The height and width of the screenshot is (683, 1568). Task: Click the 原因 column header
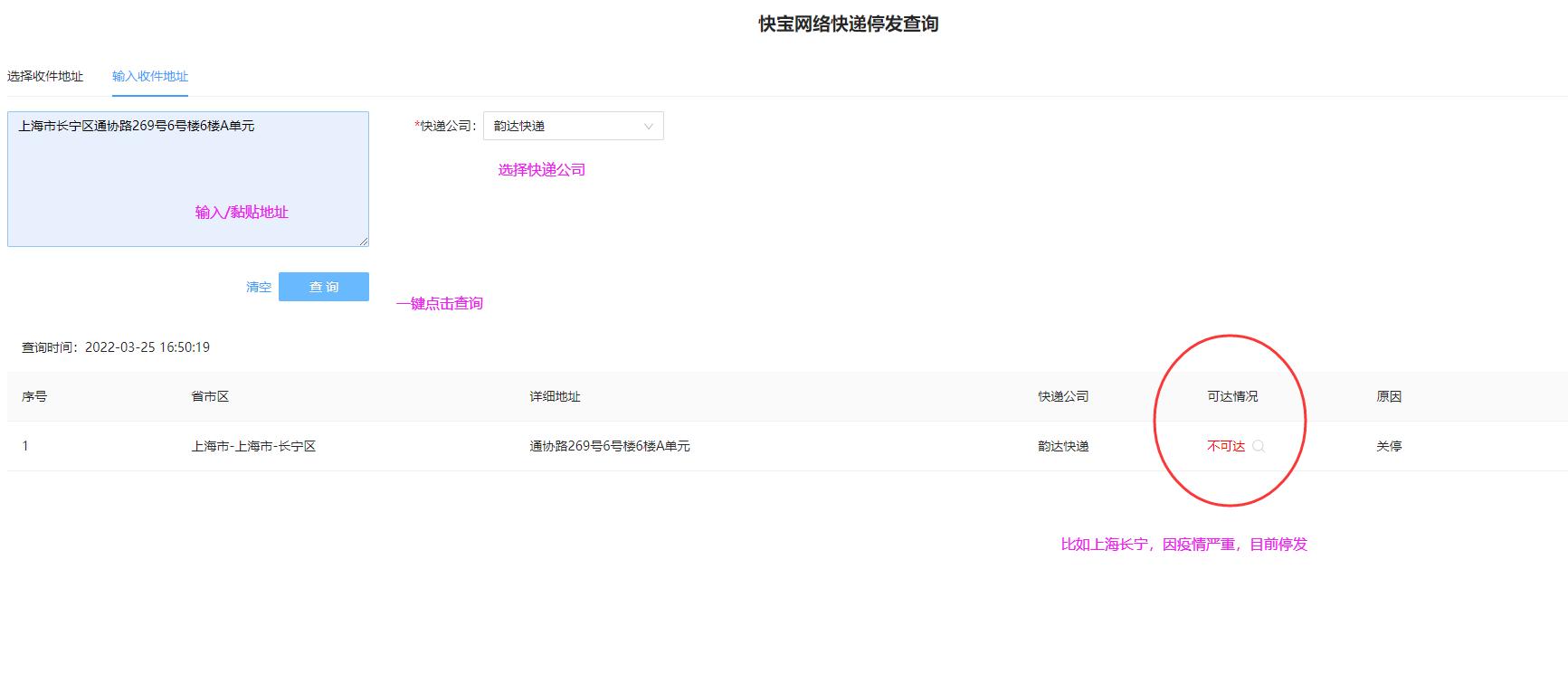click(x=1389, y=396)
